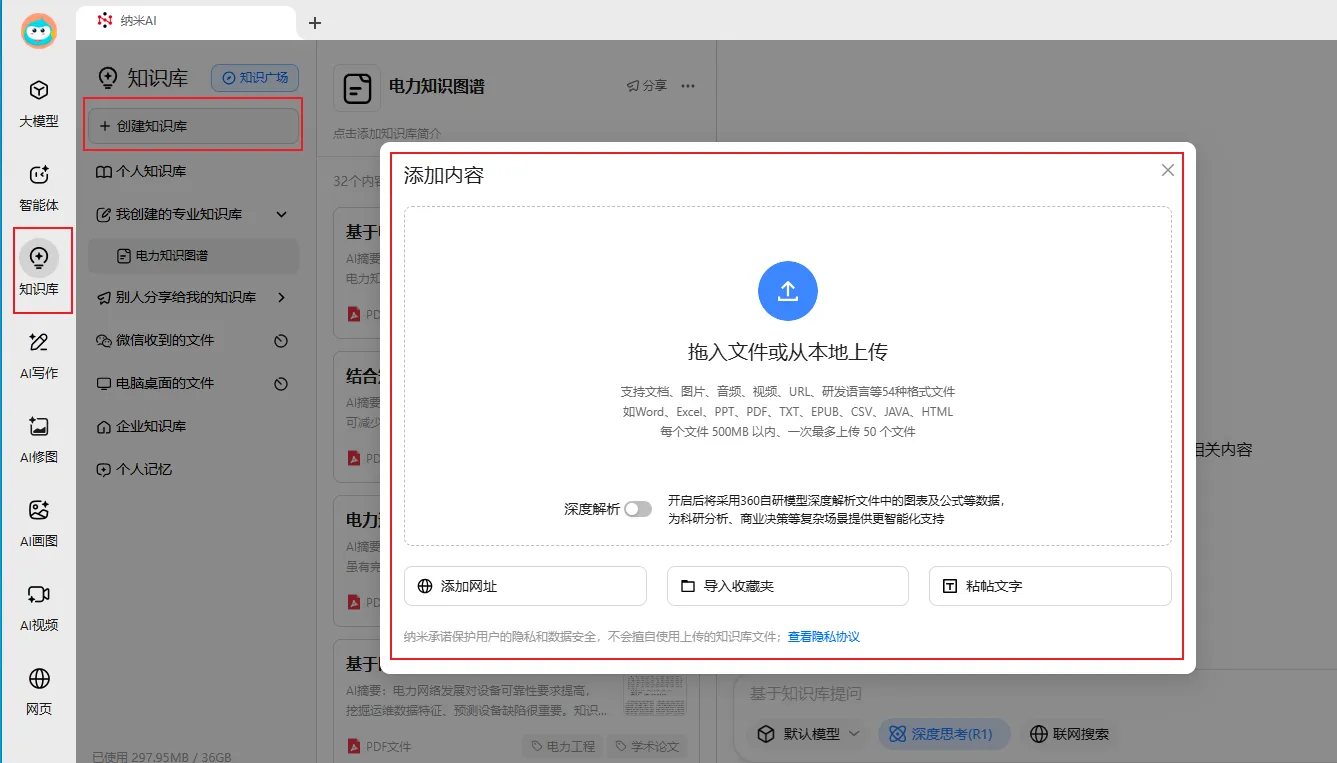Screen dimensions: 1337x763
Task: Click the 电力知识图谱 document icon
Action: (x=357, y=88)
